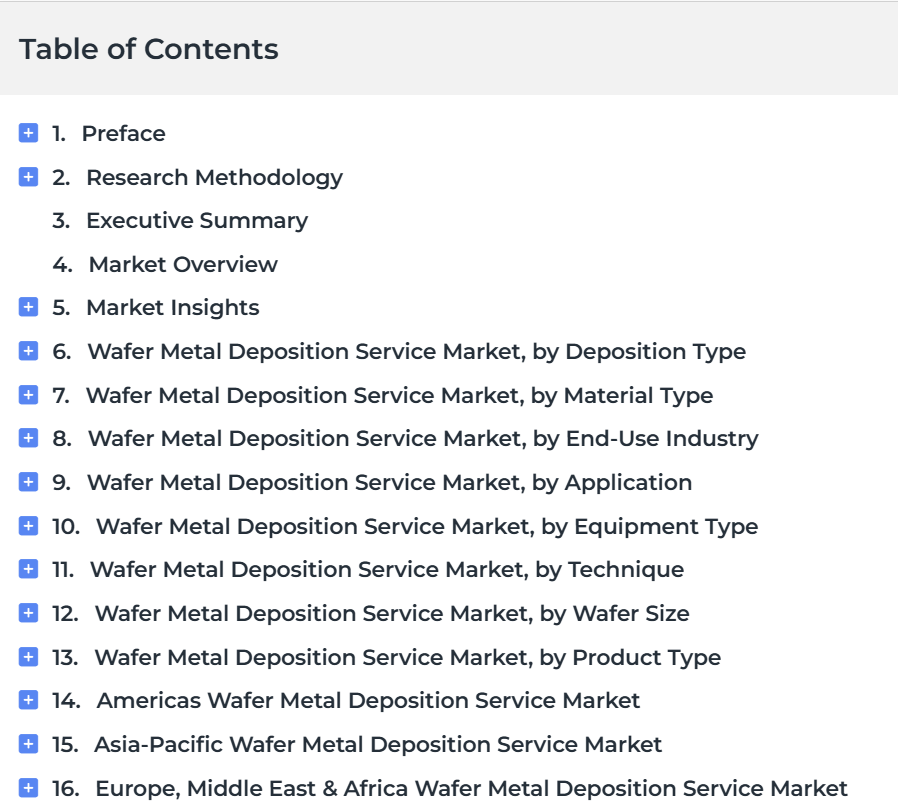
Task: Expand Americas market chapter plus icon
Action: click(x=28, y=700)
